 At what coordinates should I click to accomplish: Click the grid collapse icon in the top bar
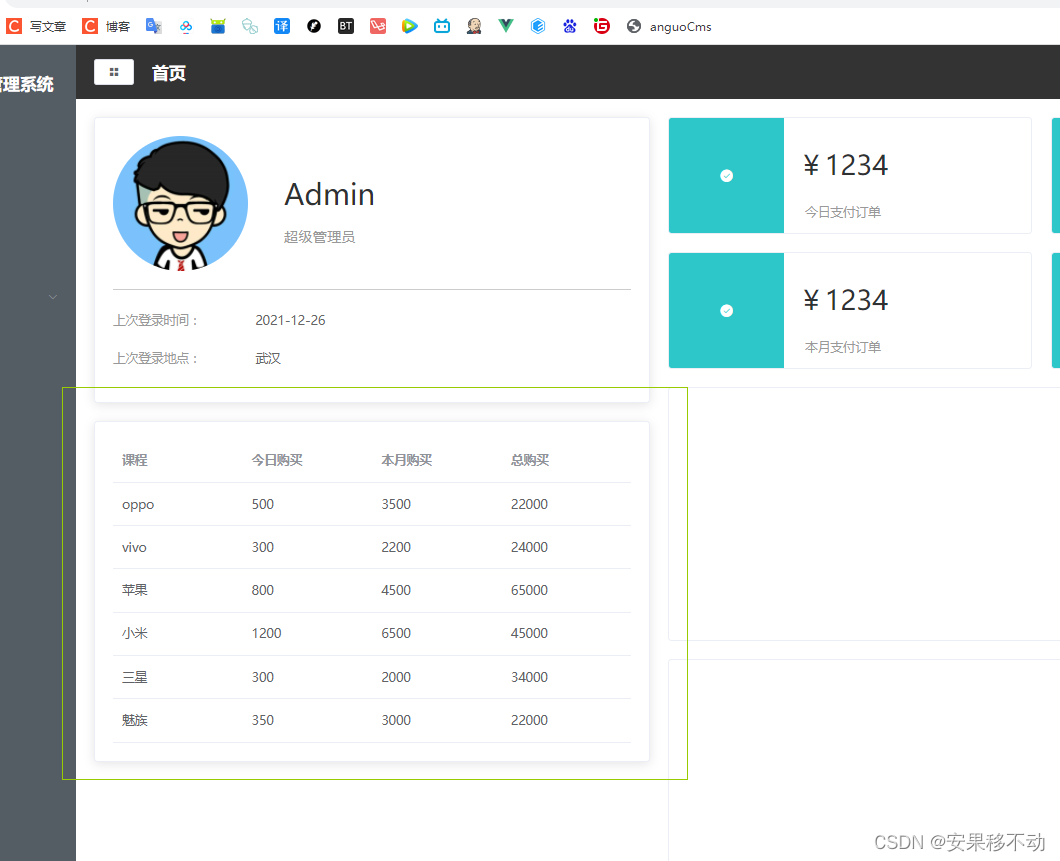[x=113, y=72]
